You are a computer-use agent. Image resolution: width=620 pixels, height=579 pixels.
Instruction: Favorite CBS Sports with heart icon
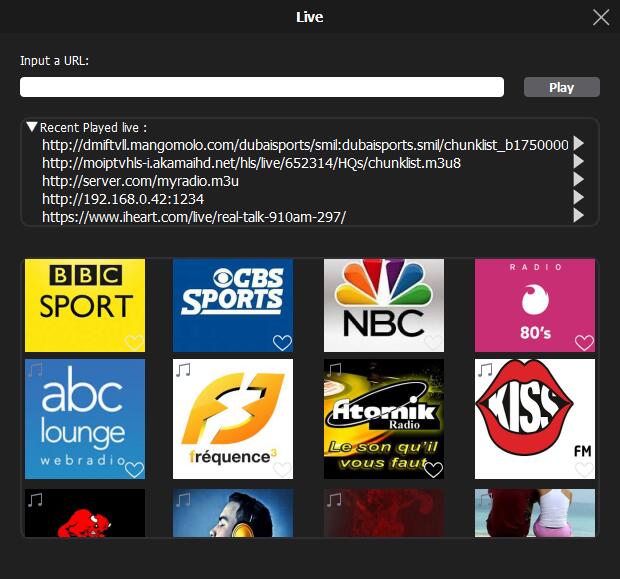pos(282,342)
